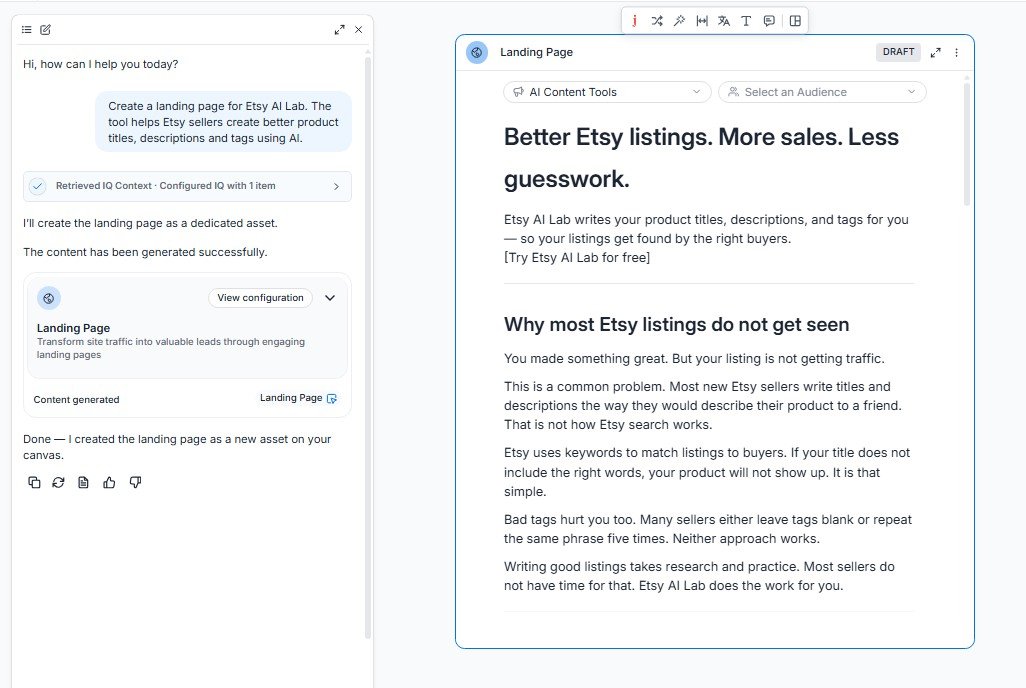
Task: Click the Landing Page link in chat card
Action: point(291,398)
